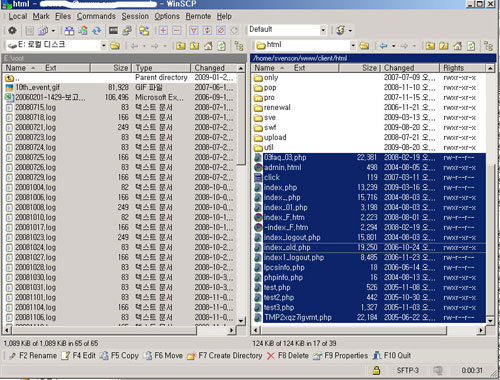Screen dimensions: 500x380
Task: Open local drive folder browse icon
Action: pyautogui.click(x=115, y=46)
